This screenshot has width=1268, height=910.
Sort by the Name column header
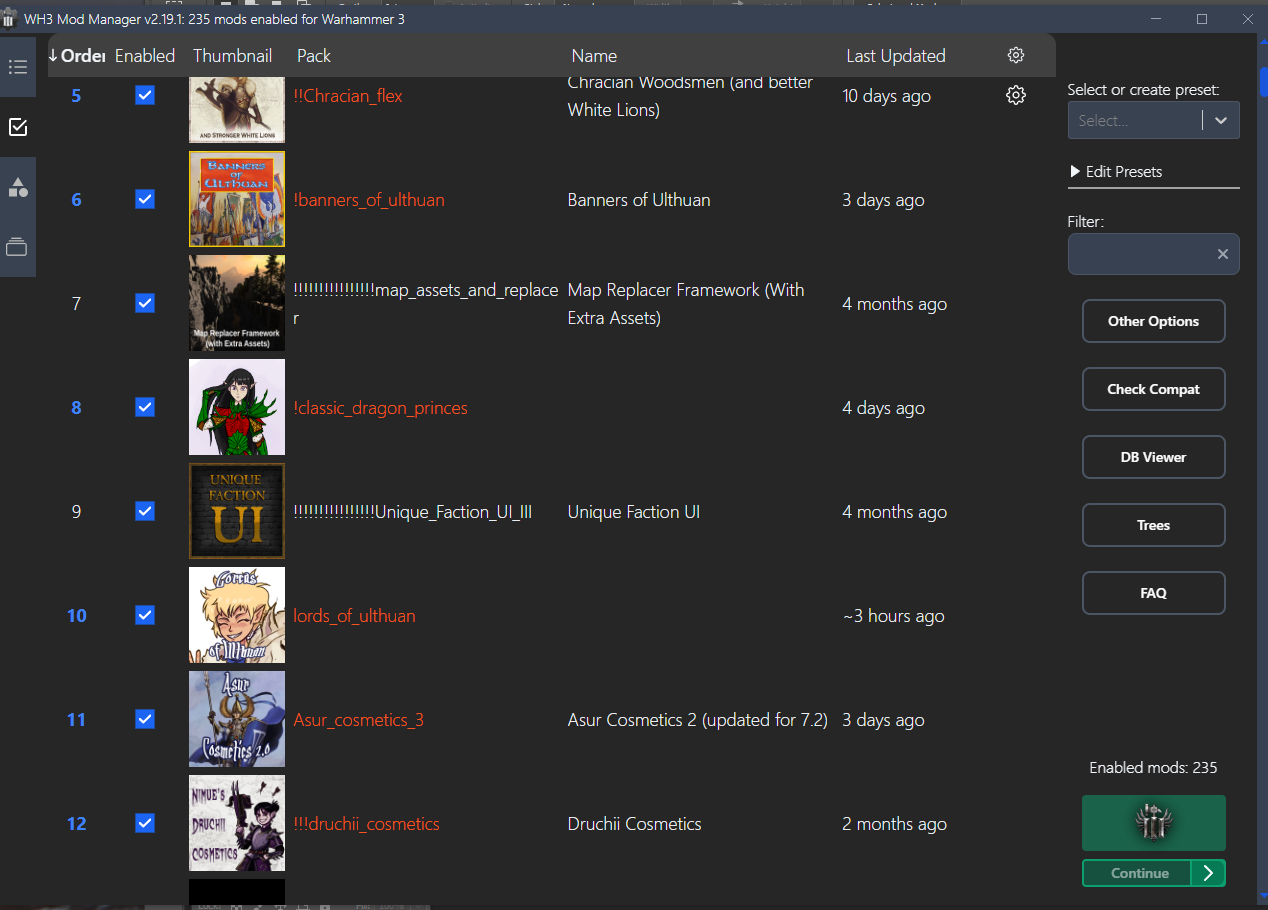coord(594,56)
